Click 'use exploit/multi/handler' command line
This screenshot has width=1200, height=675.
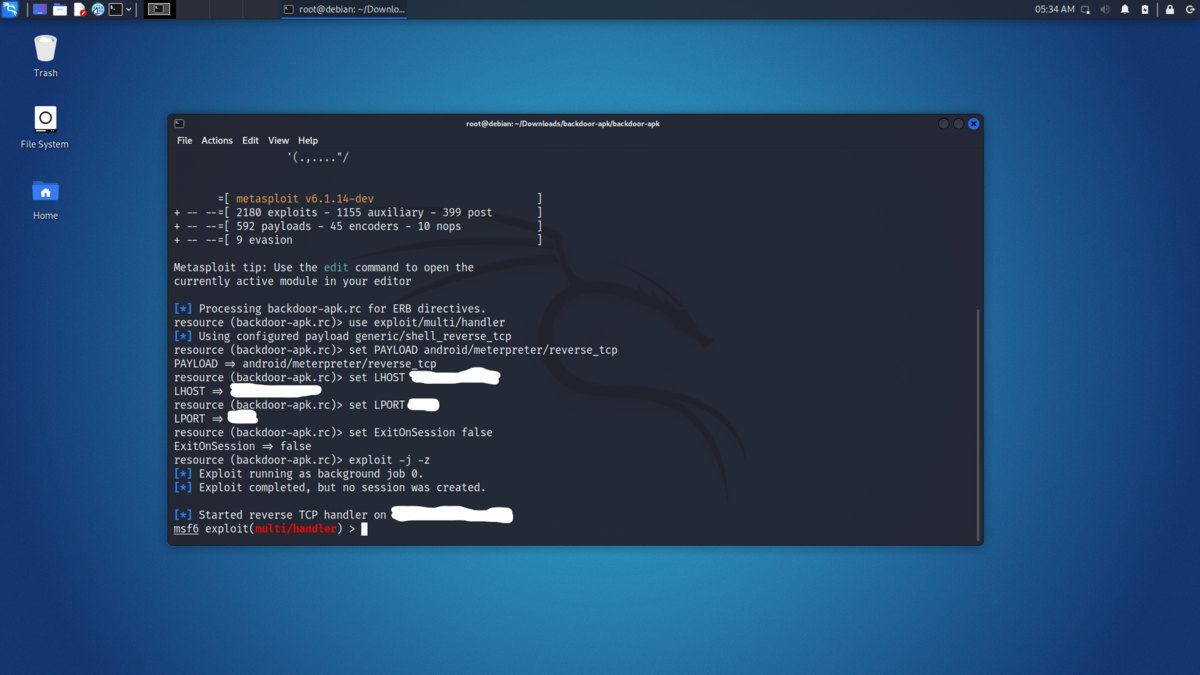click(339, 323)
